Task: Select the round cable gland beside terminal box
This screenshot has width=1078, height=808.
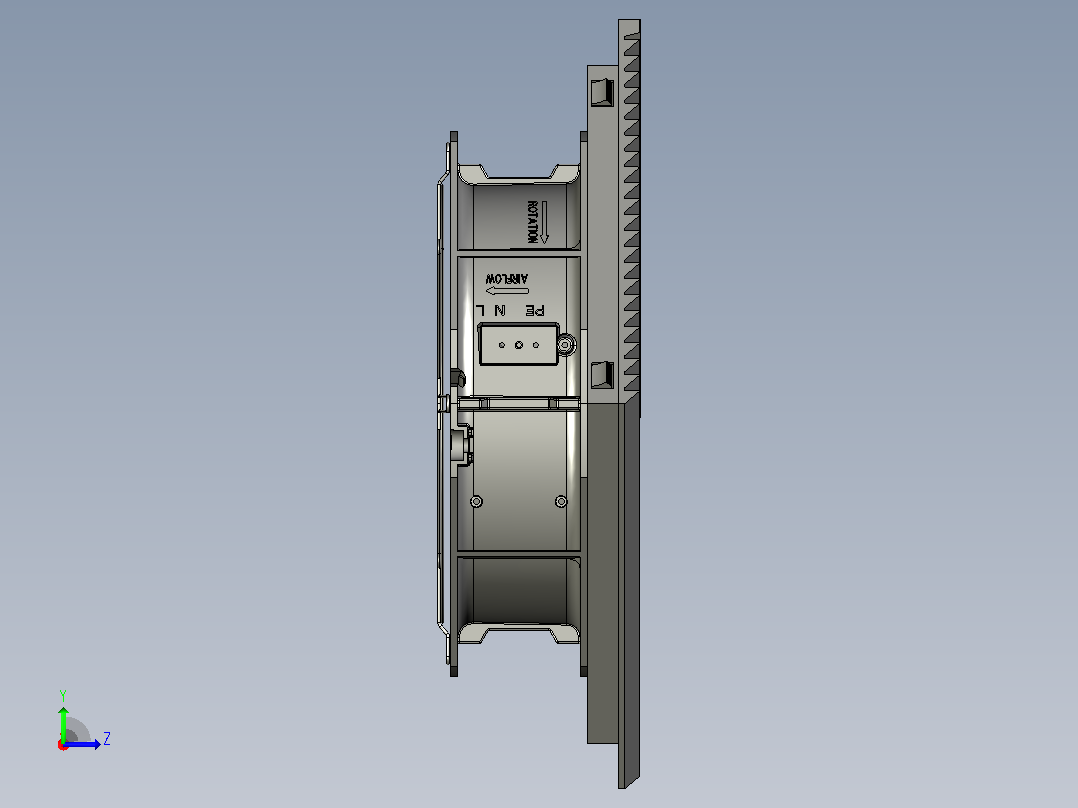Action: (x=566, y=345)
